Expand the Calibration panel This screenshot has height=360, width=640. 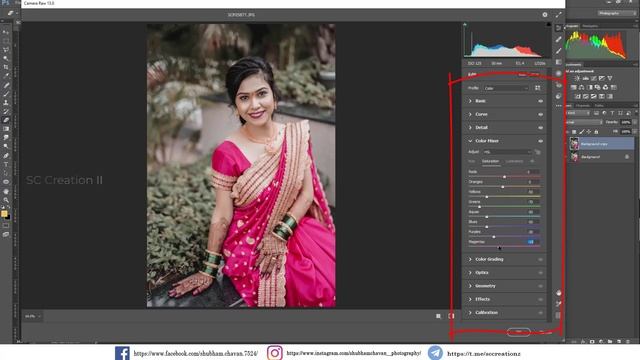[470, 313]
